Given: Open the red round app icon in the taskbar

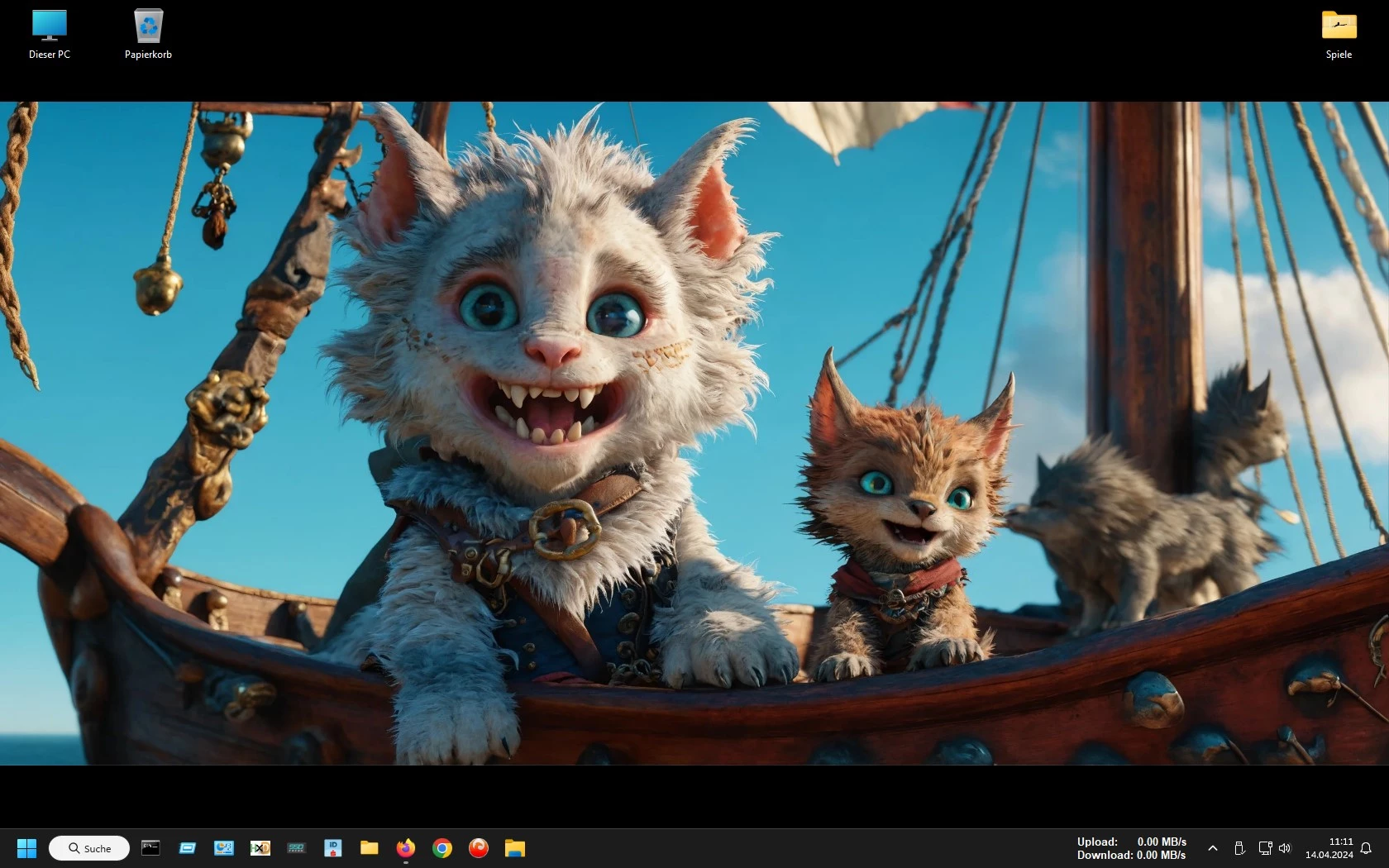Looking at the screenshot, I should [x=479, y=847].
